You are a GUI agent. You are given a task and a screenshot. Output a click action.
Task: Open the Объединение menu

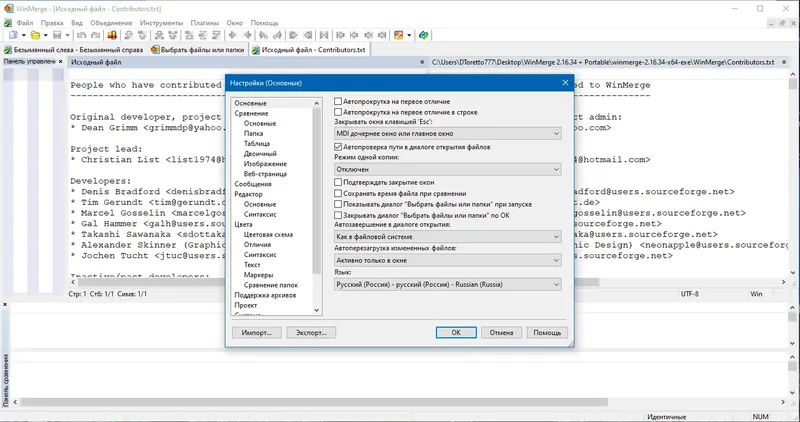(x=111, y=23)
